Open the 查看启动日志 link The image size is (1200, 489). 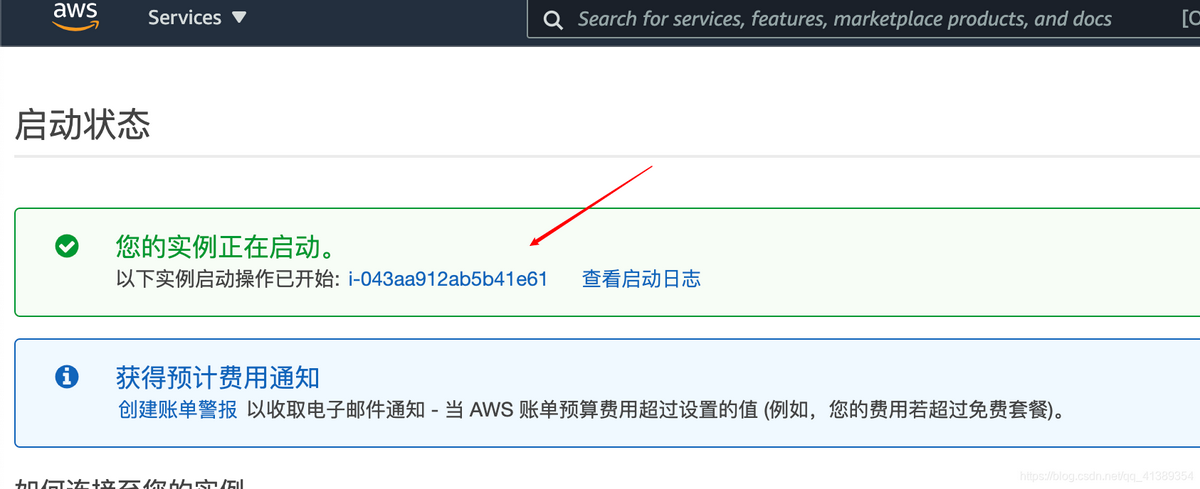coord(641,279)
